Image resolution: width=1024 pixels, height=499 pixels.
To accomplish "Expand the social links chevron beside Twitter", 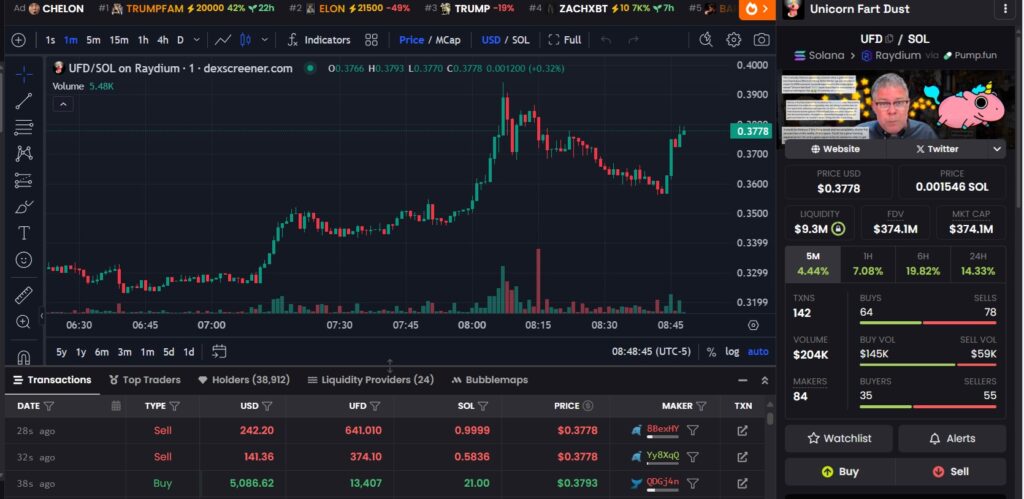I will tap(997, 149).
